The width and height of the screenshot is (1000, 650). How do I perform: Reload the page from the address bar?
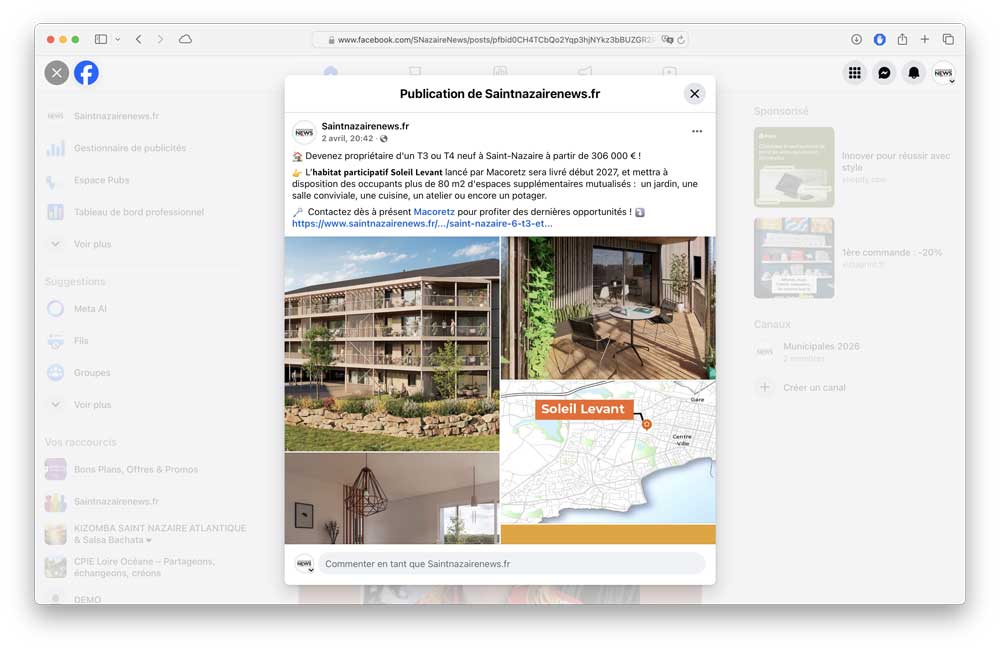681,40
